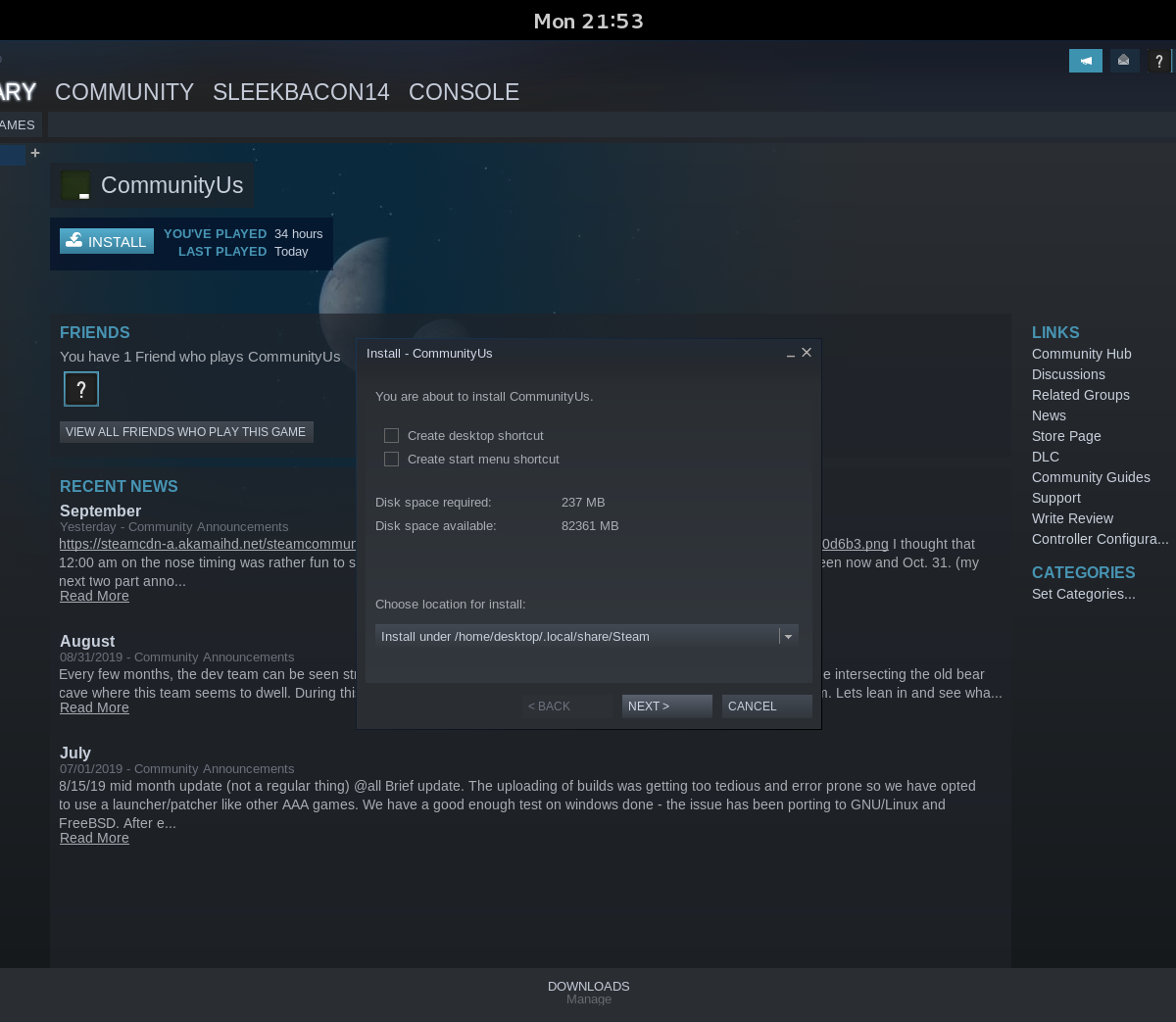Click the plus icon to add a game

click(x=35, y=153)
